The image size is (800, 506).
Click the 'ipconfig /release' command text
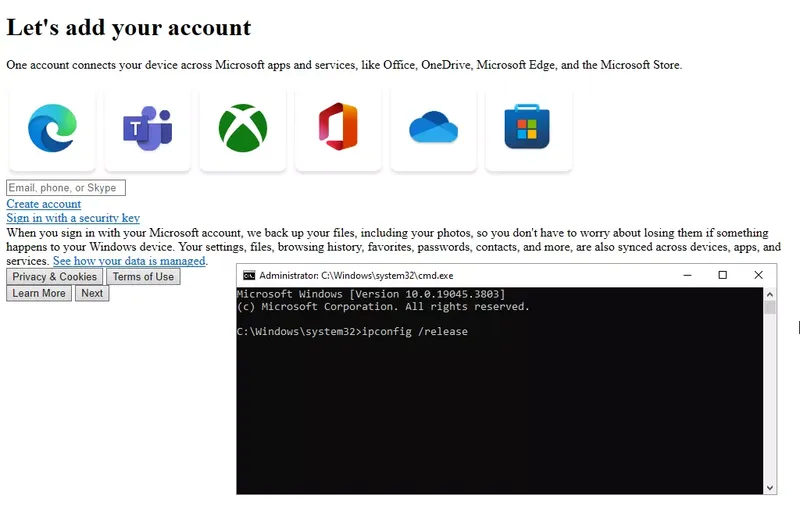click(415, 332)
